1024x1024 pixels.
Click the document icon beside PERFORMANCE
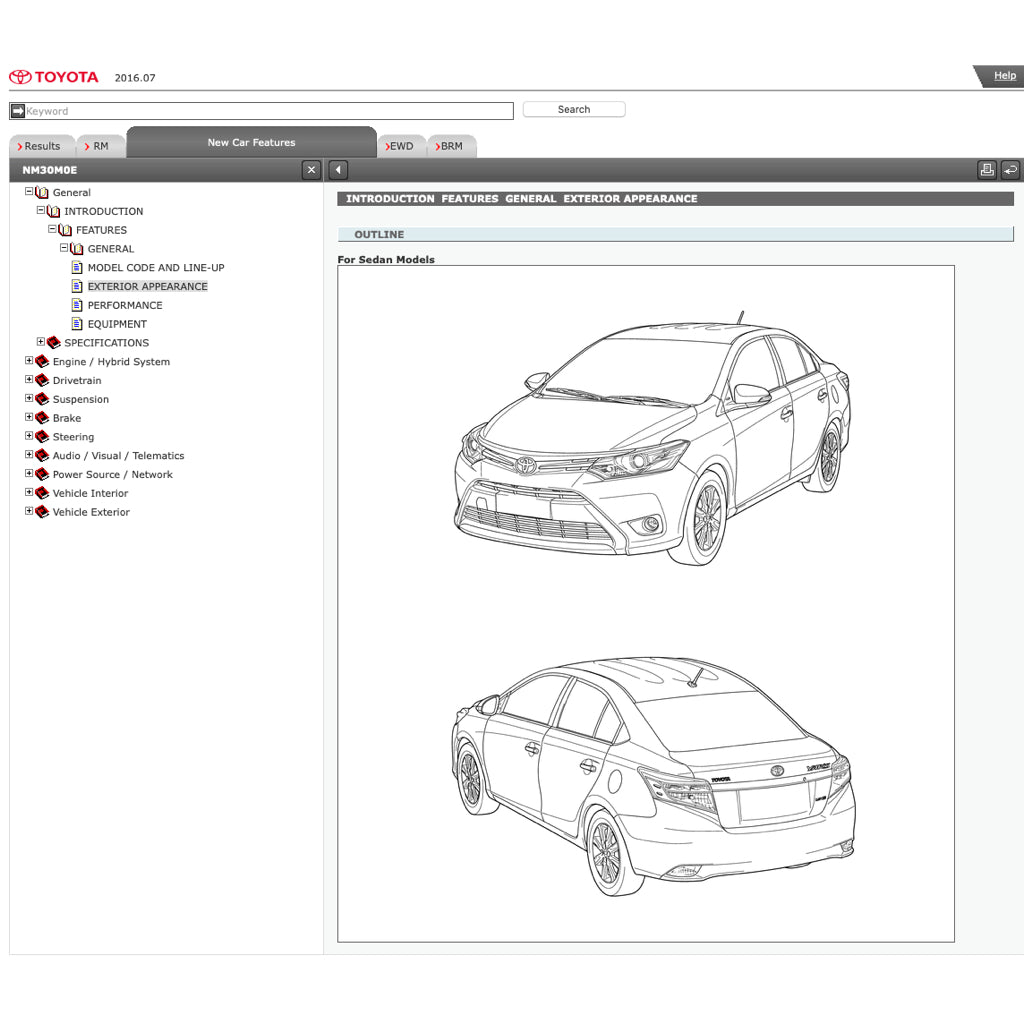[77, 305]
